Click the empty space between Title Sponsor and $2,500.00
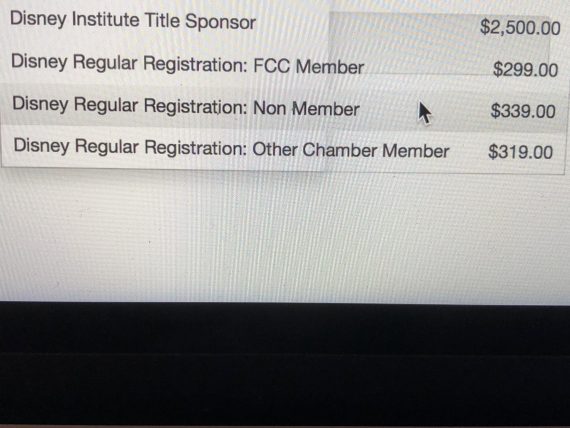The image size is (570, 428). point(368,25)
